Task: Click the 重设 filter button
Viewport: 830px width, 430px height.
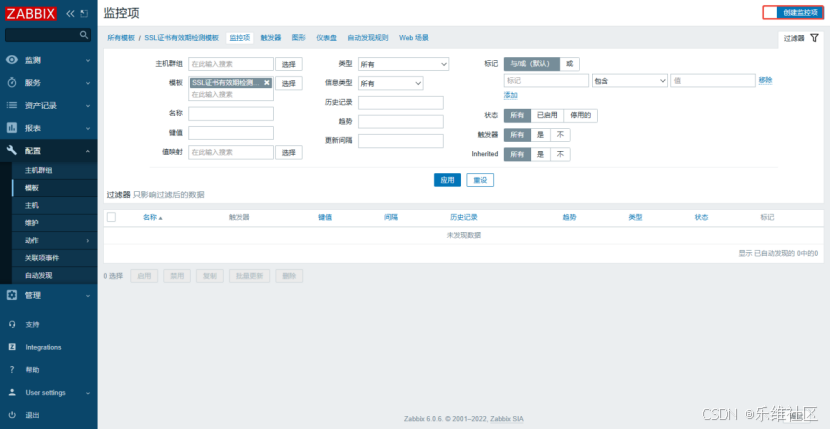Action: [480, 180]
